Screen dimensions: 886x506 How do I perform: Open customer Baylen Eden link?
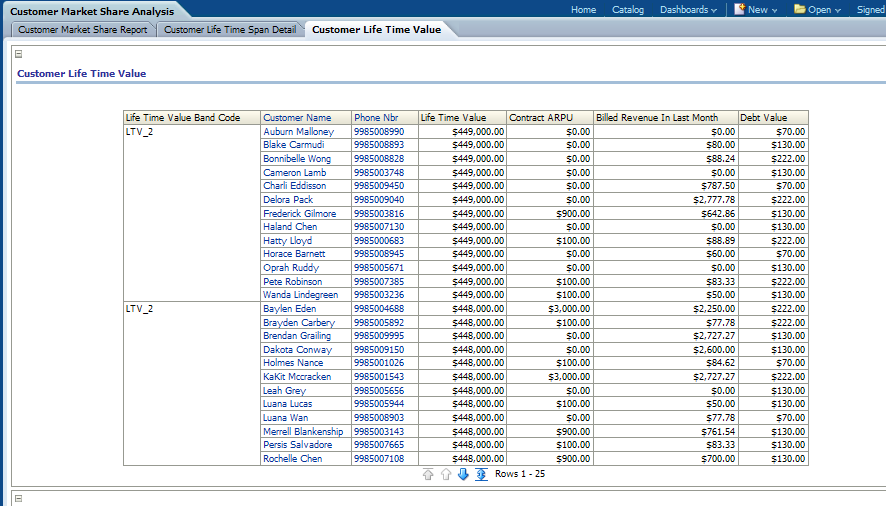pos(289,309)
